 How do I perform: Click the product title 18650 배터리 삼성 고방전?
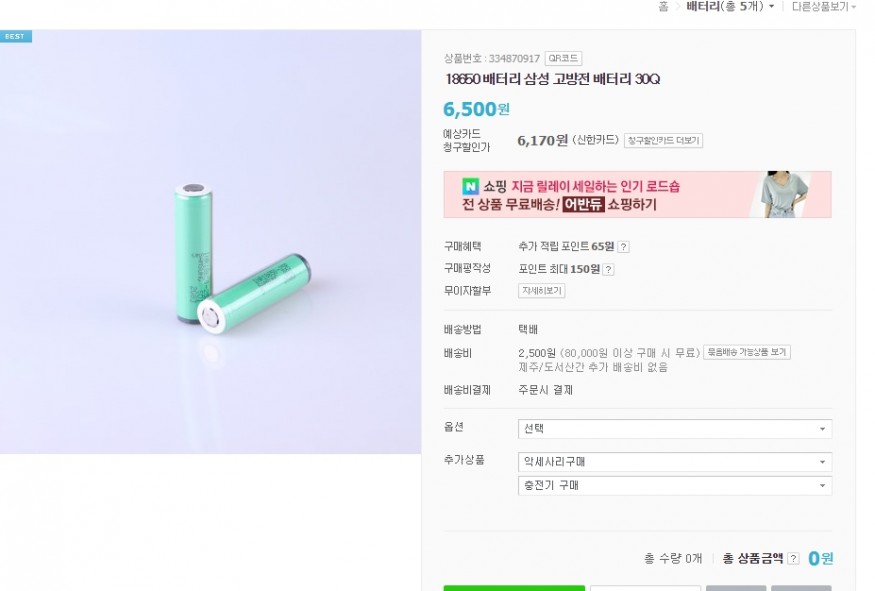pyautogui.click(x=552, y=80)
